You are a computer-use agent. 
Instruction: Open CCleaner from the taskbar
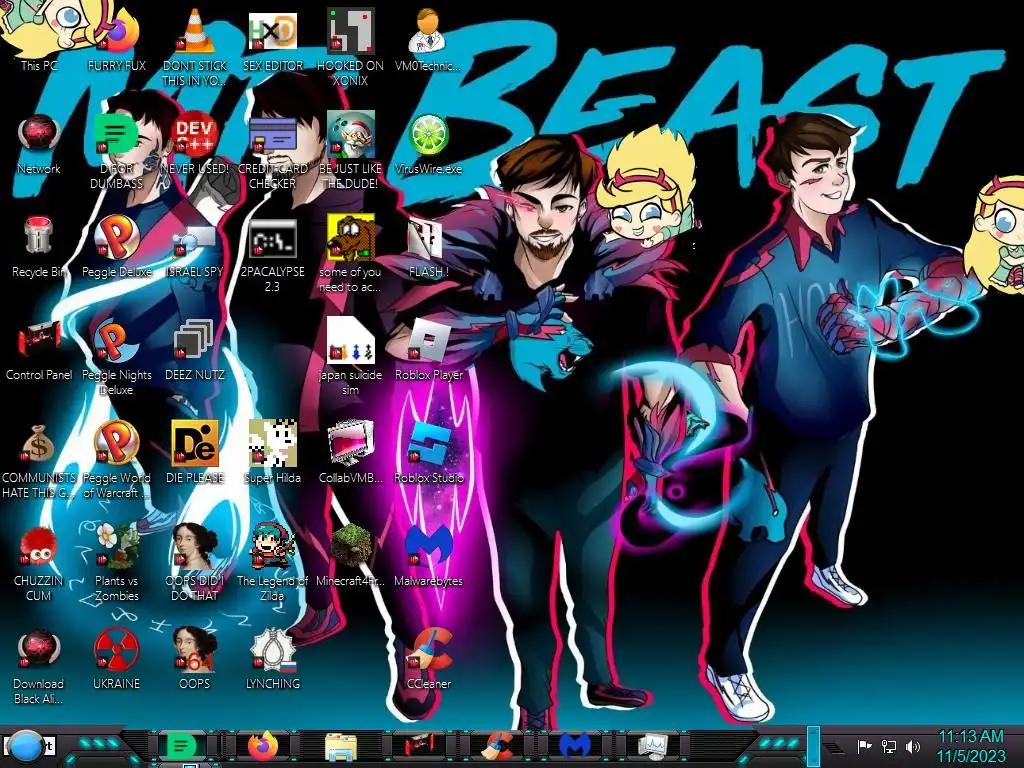coord(498,746)
